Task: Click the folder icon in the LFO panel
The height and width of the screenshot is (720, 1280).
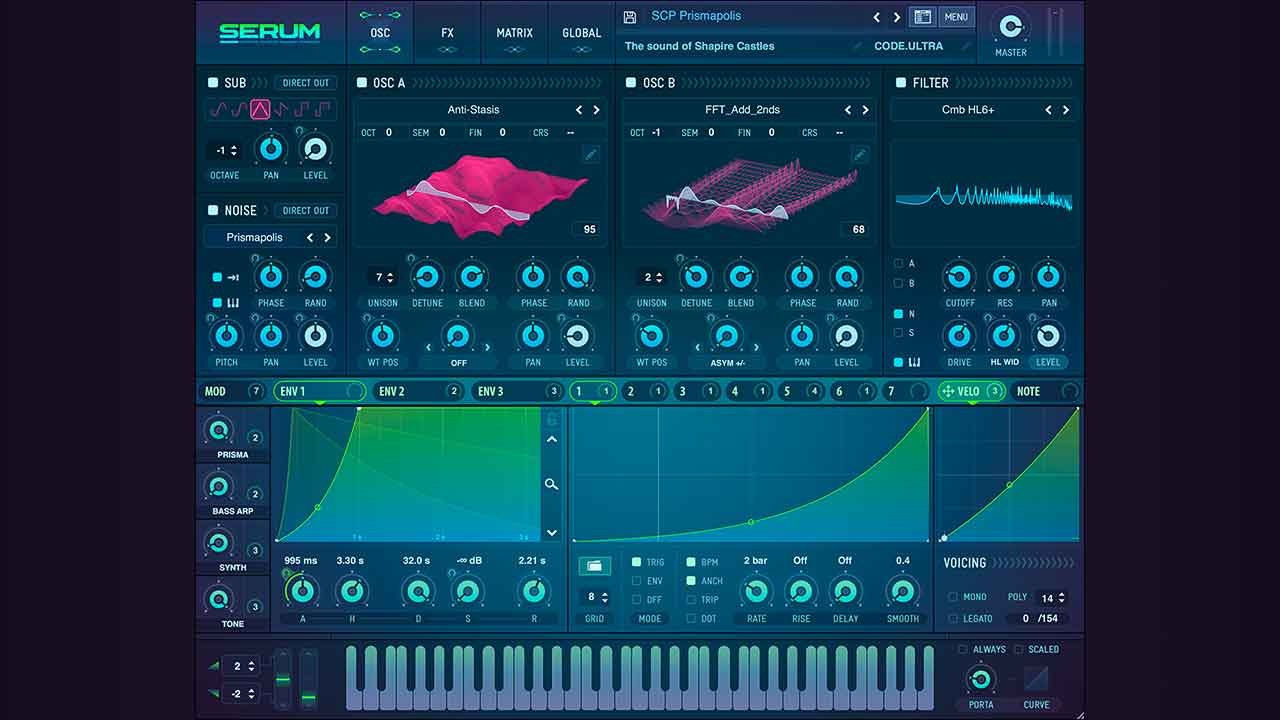Action: 595,565
